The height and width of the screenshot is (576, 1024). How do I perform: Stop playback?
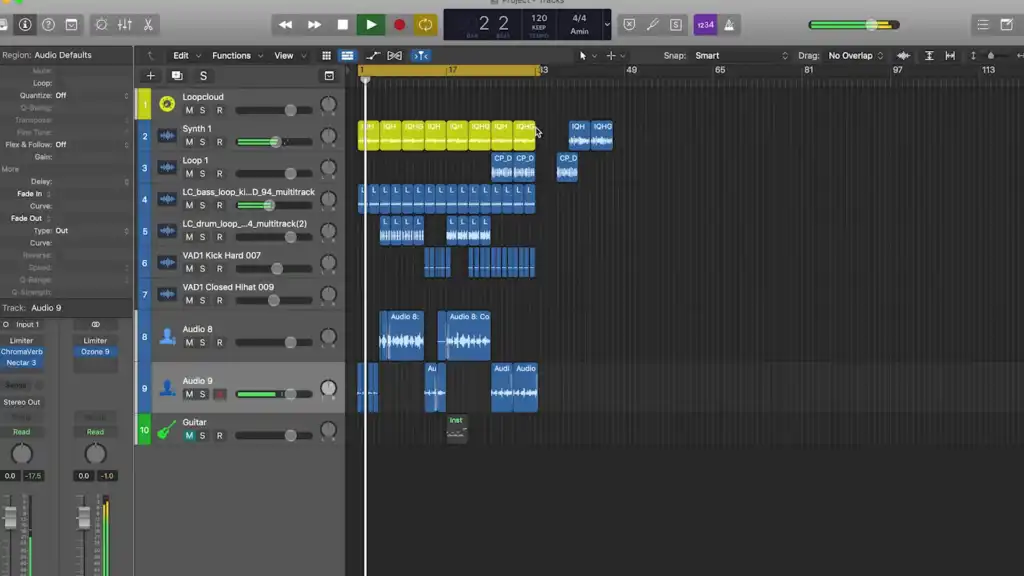(342, 25)
